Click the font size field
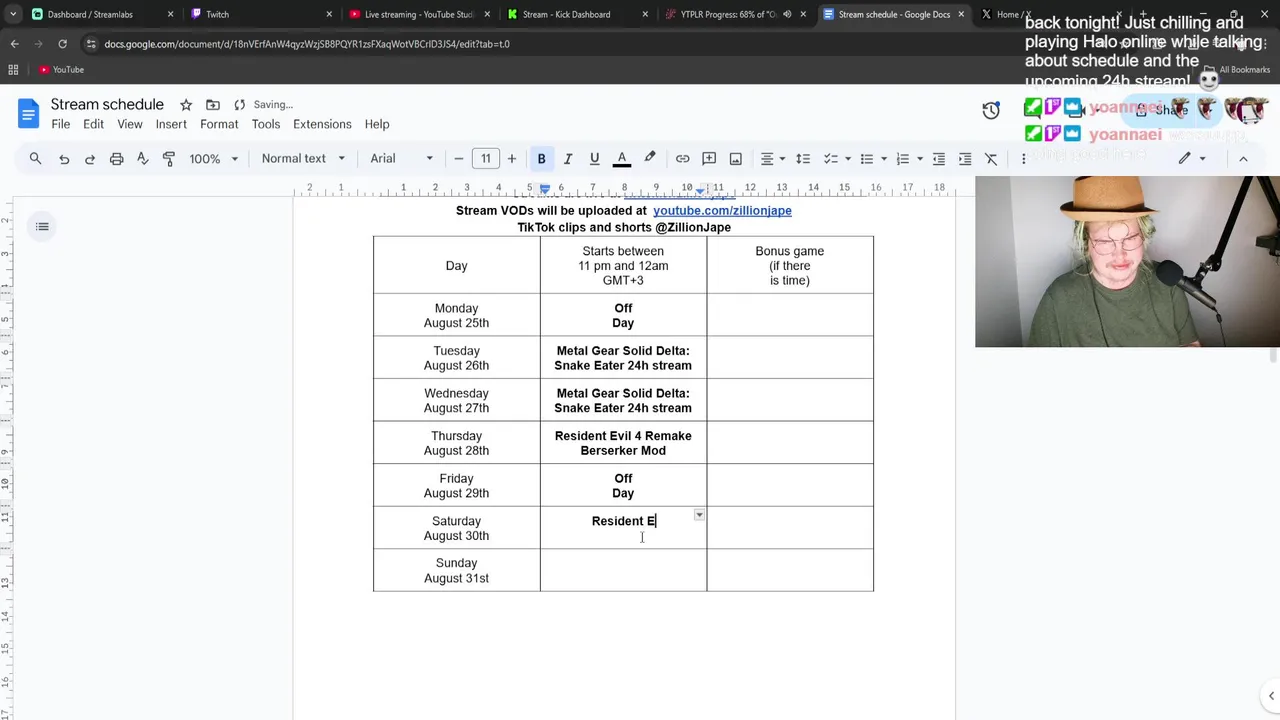 [x=485, y=158]
